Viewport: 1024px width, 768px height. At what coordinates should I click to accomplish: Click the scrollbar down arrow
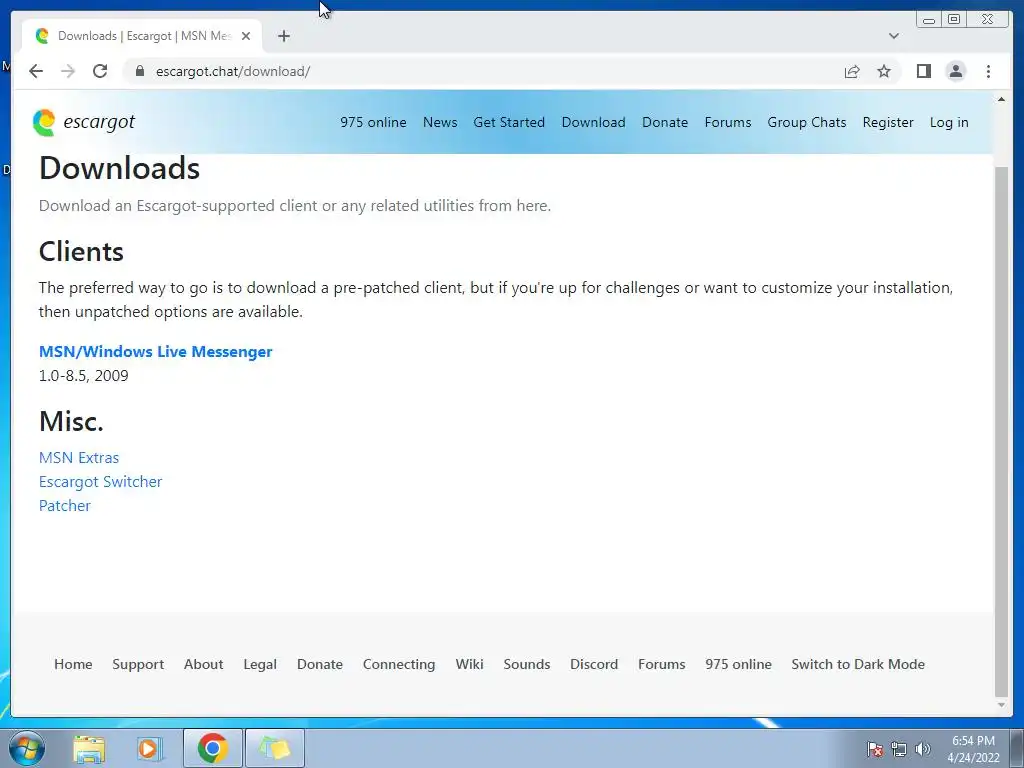[x=1001, y=705]
